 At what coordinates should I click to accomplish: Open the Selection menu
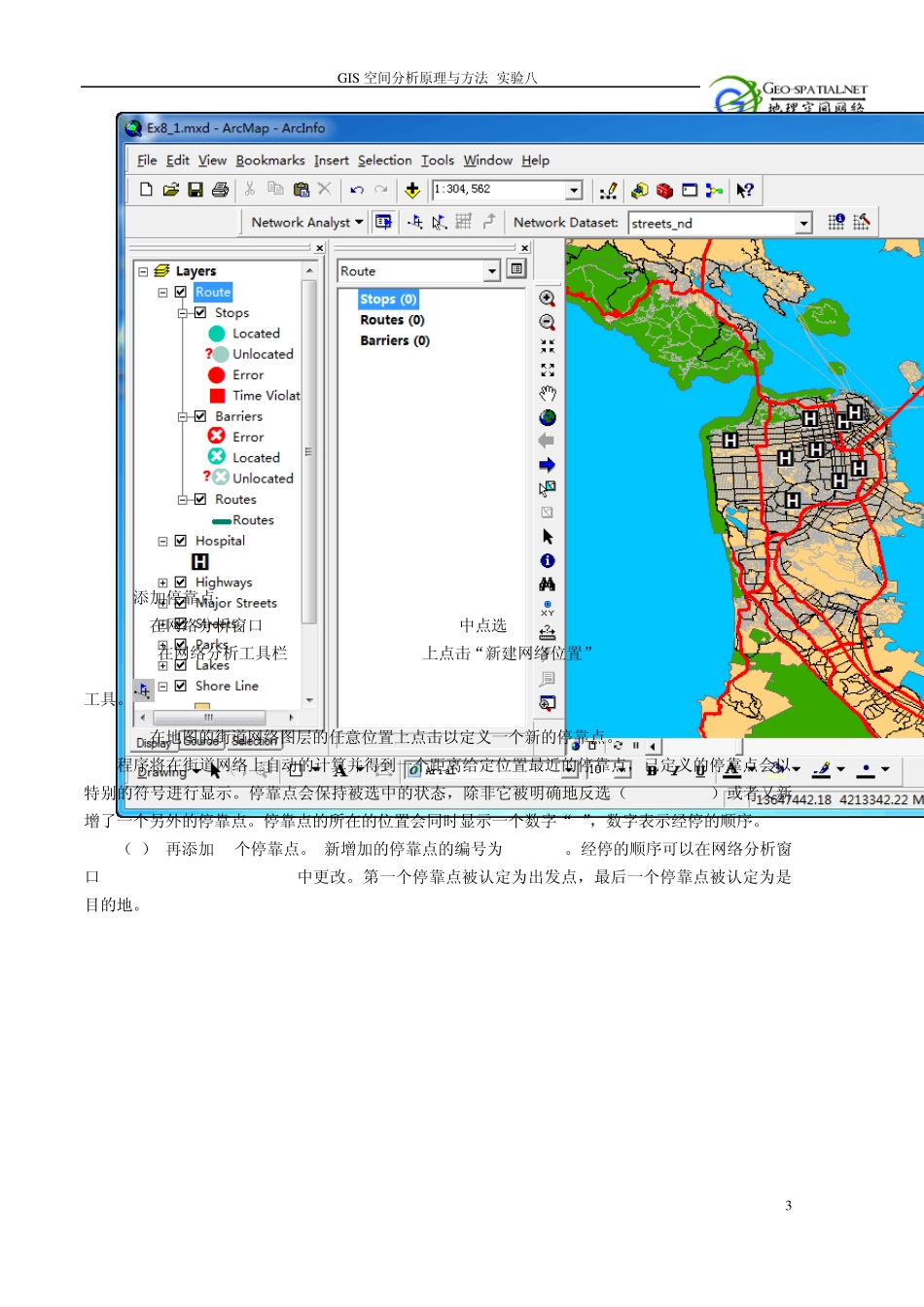coord(385,160)
